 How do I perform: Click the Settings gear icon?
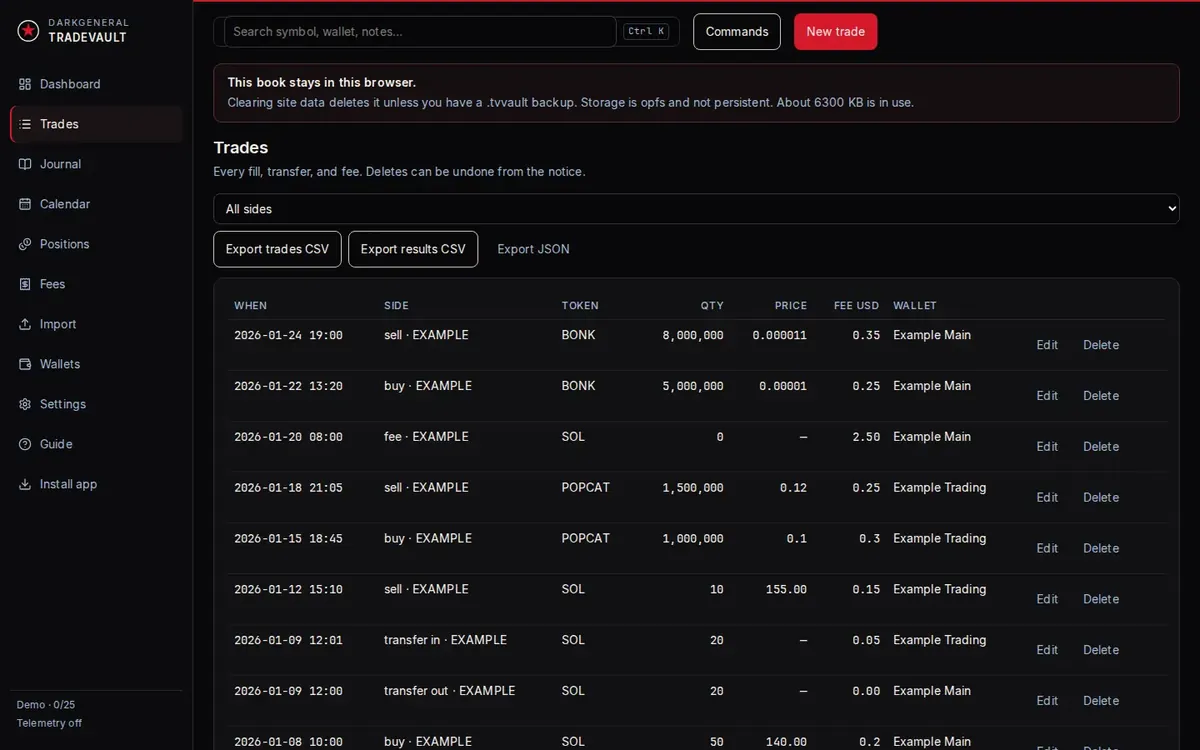click(25, 404)
